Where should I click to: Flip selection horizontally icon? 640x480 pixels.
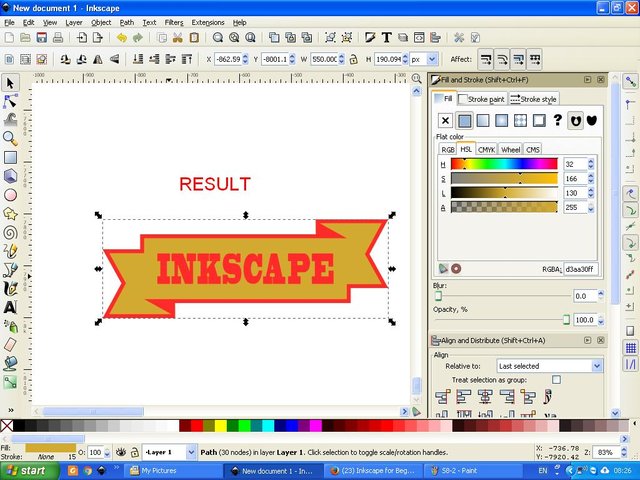pos(98,60)
